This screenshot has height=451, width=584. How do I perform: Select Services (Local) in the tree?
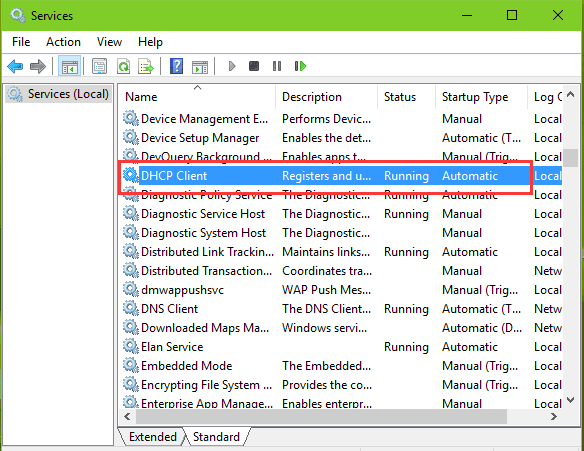(58, 94)
